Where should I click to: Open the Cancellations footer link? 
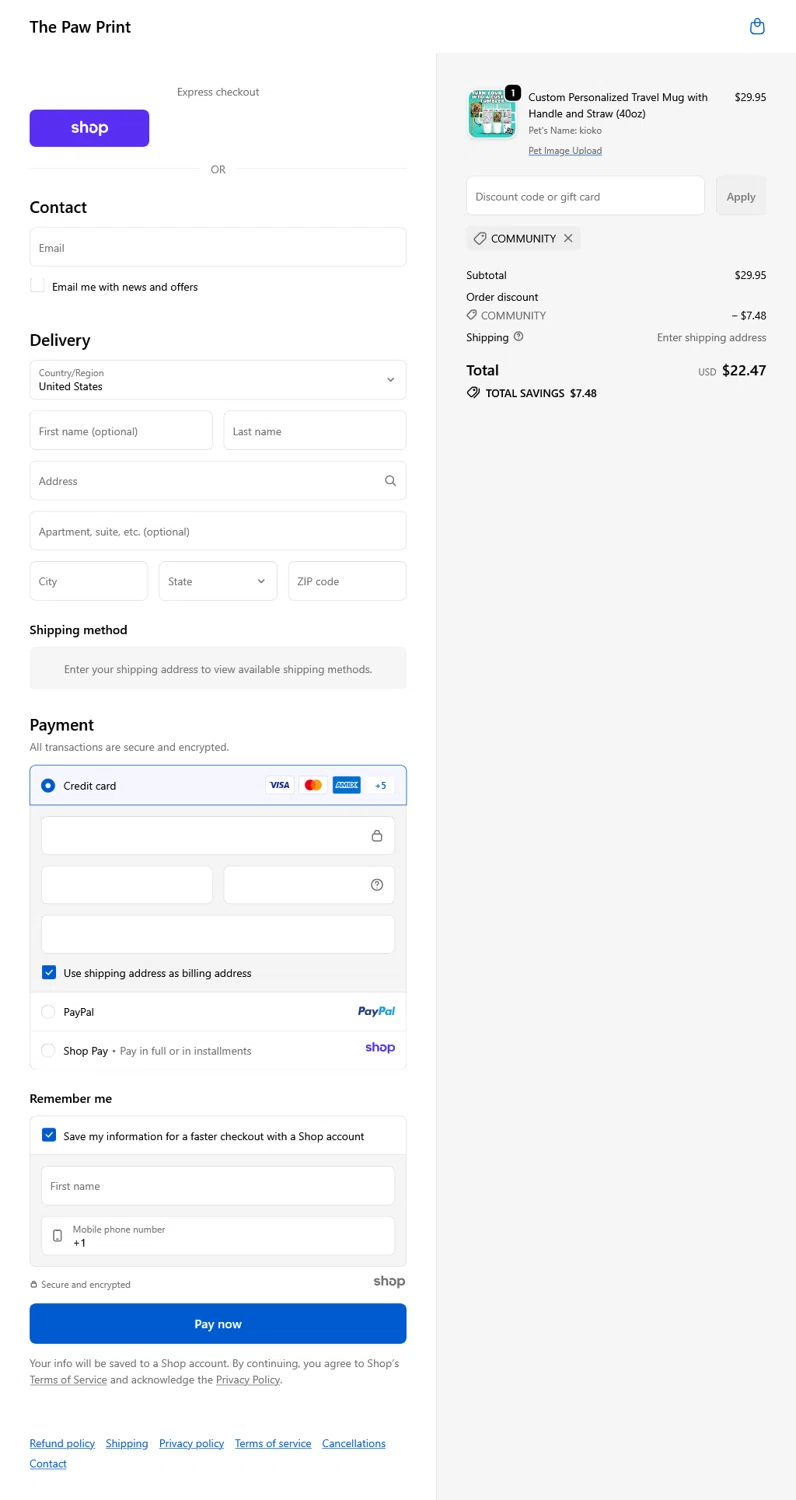click(x=353, y=1443)
